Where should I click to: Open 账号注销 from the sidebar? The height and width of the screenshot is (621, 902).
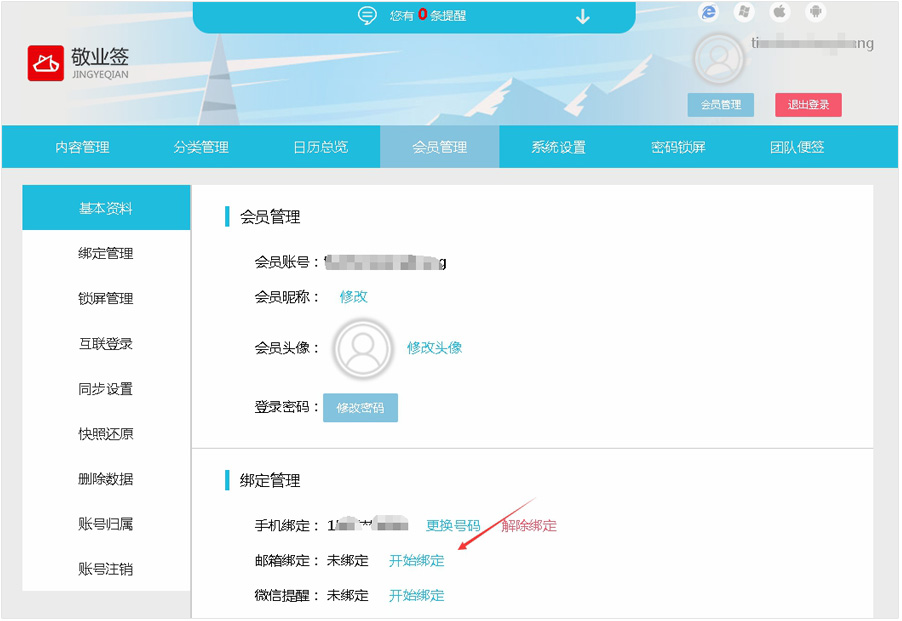click(106, 569)
